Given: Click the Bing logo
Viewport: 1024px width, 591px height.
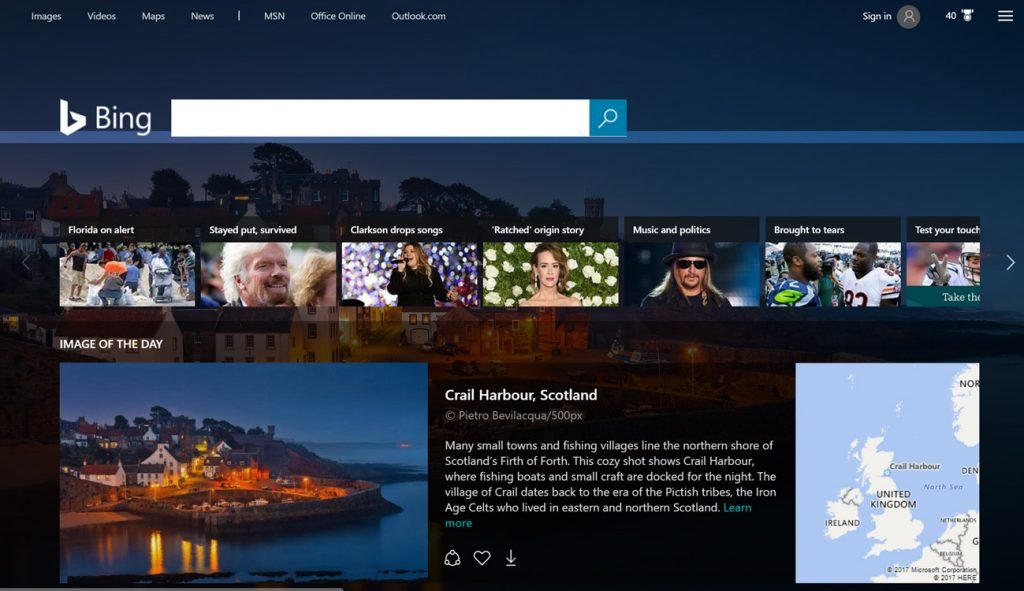Looking at the screenshot, I should click(x=106, y=118).
